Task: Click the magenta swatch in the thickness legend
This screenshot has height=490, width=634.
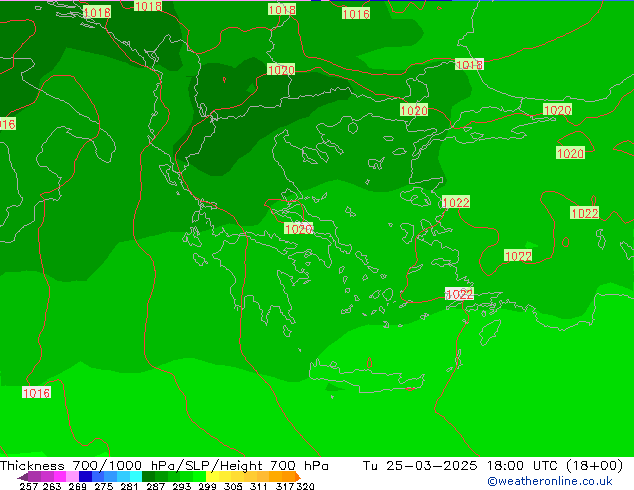Action: (x=60, y=476)
